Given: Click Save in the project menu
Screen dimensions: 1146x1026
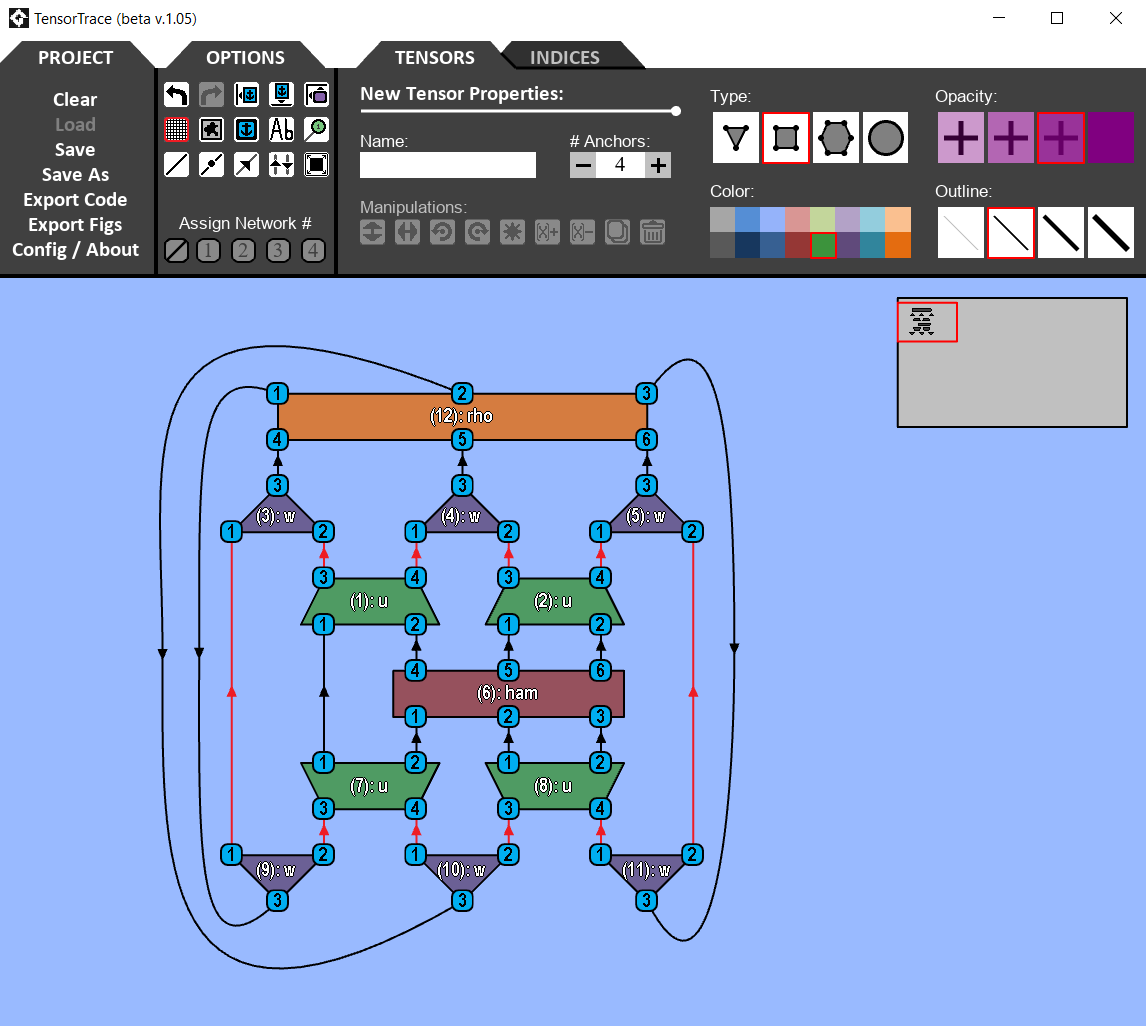Looking at the screenshot, I should pos(75,150).
